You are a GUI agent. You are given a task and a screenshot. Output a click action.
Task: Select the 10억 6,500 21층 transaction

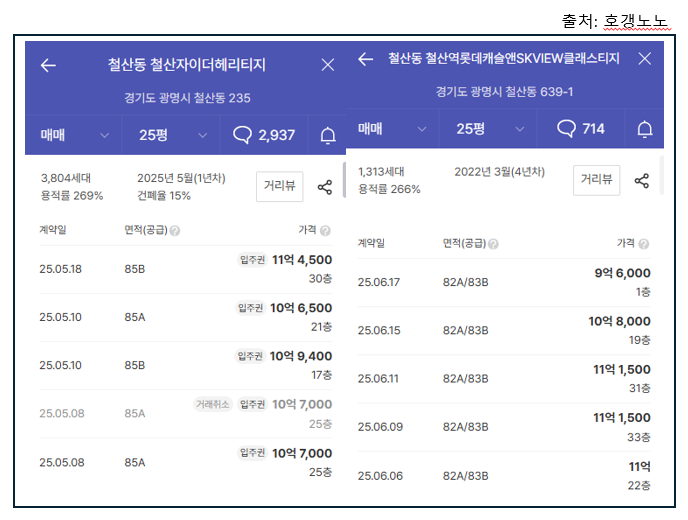click(x=185, y=318)
